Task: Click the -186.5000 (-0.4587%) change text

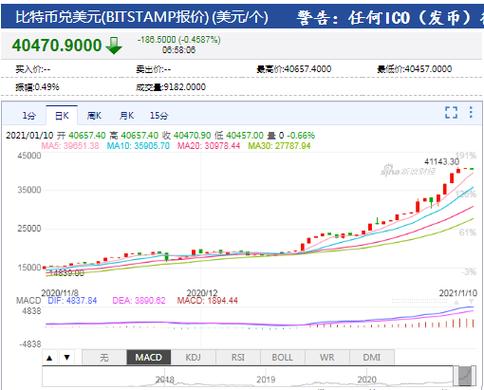Action: [x=179, y=40]
